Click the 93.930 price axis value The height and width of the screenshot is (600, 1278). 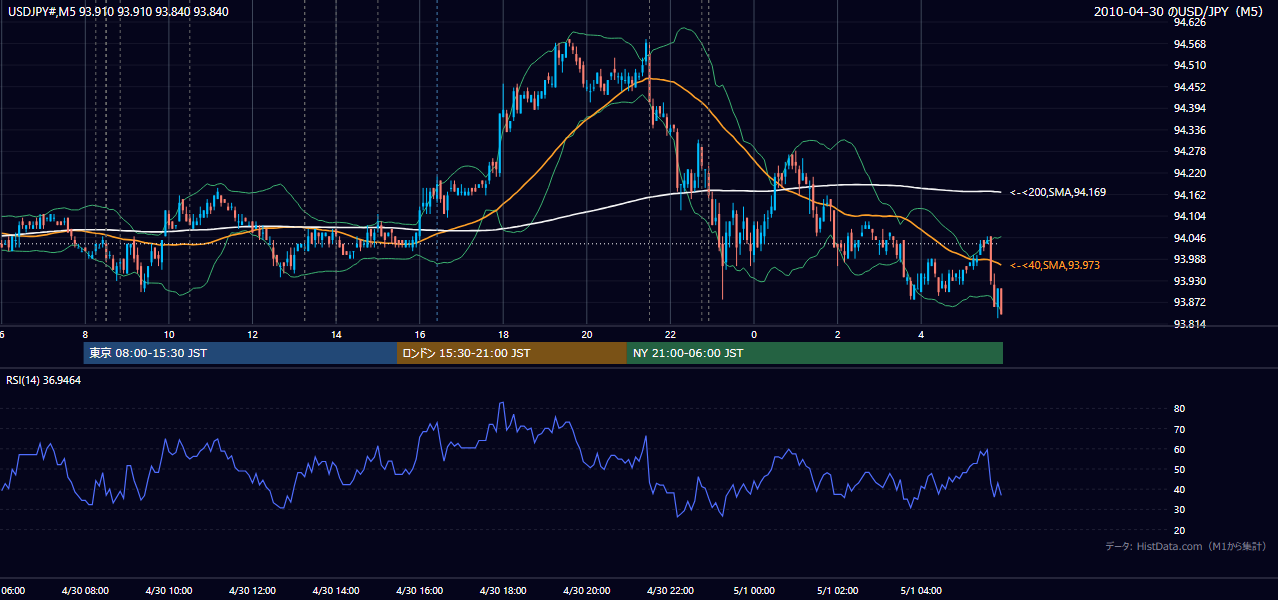pyautogui.click(x=1190, y=281)
